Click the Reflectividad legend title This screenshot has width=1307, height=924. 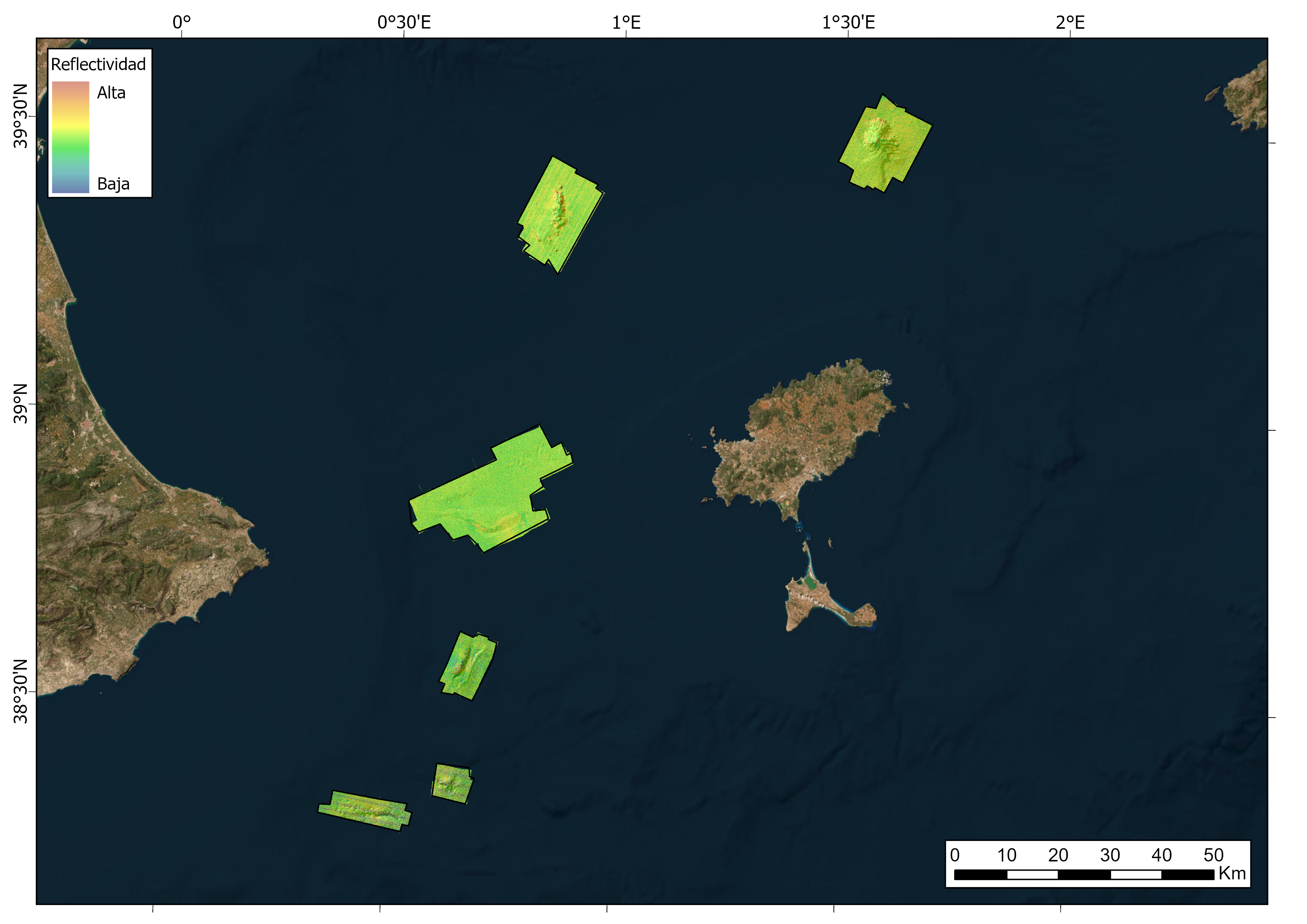98,64
